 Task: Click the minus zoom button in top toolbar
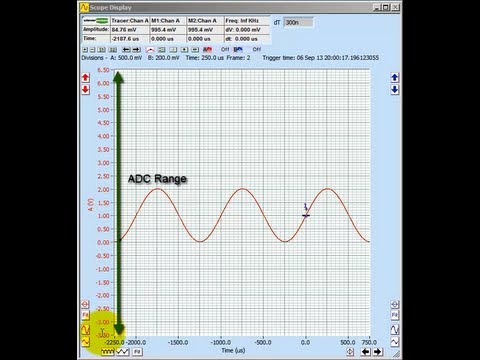[x=92, y=50]
